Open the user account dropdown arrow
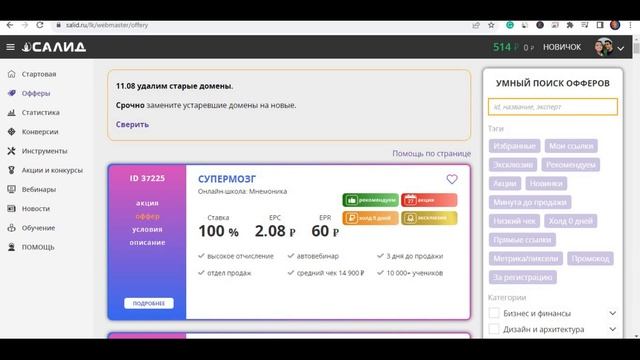640x360 pixels. (621, 49)
